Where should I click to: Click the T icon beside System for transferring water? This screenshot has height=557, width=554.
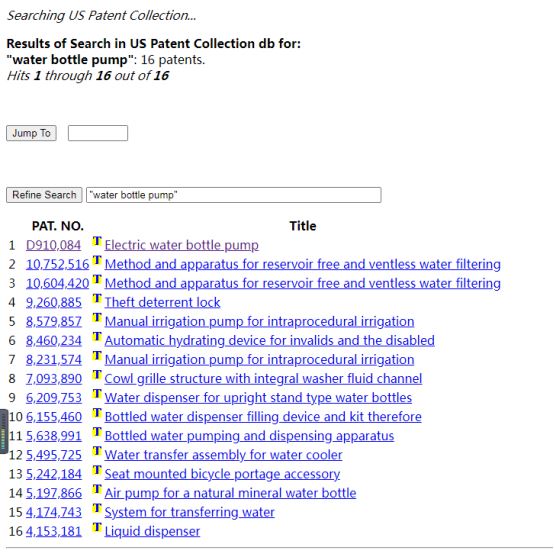click(x=97, y=508)
